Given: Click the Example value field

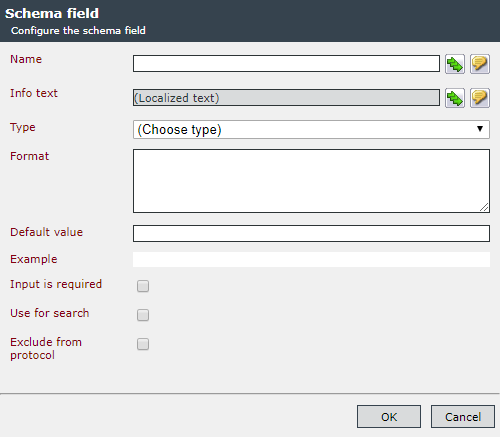Looking at the screenshot, I should (311, 259).
